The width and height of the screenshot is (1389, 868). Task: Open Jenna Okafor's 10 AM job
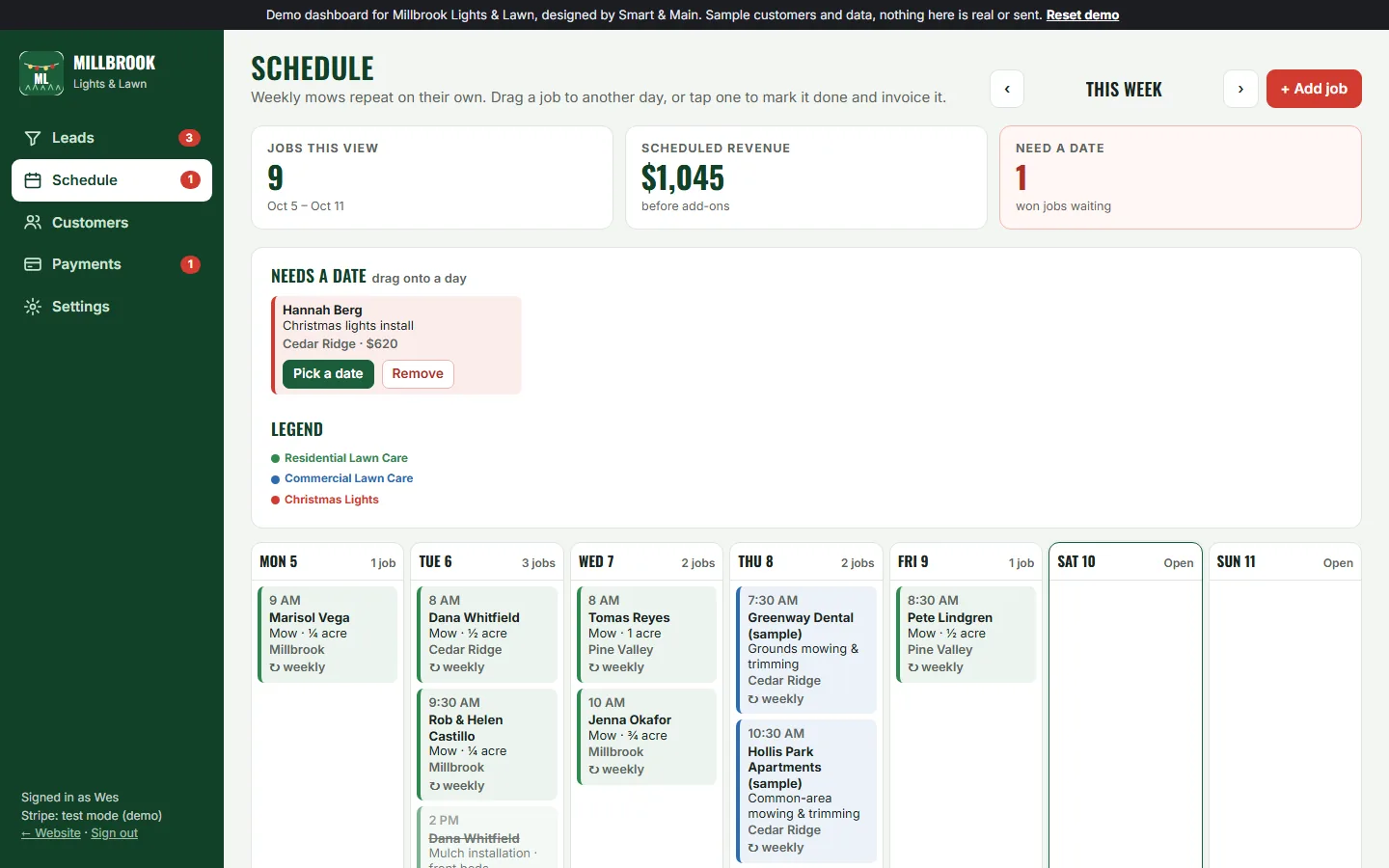click(647, 736)
